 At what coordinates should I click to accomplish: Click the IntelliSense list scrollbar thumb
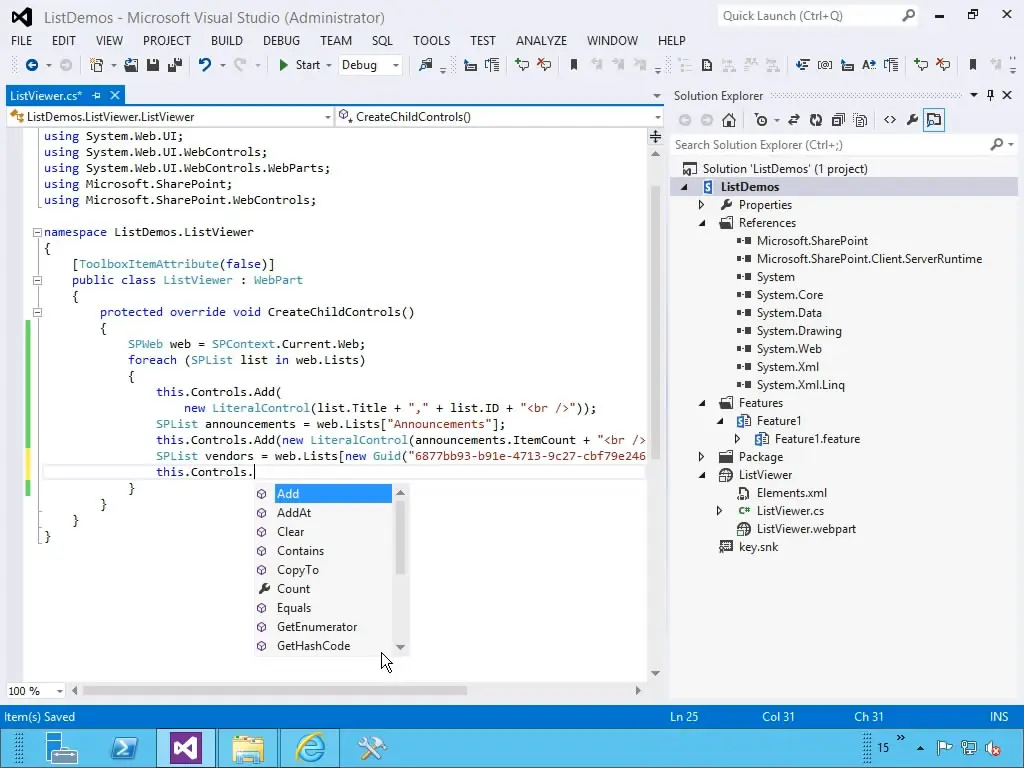400,537
